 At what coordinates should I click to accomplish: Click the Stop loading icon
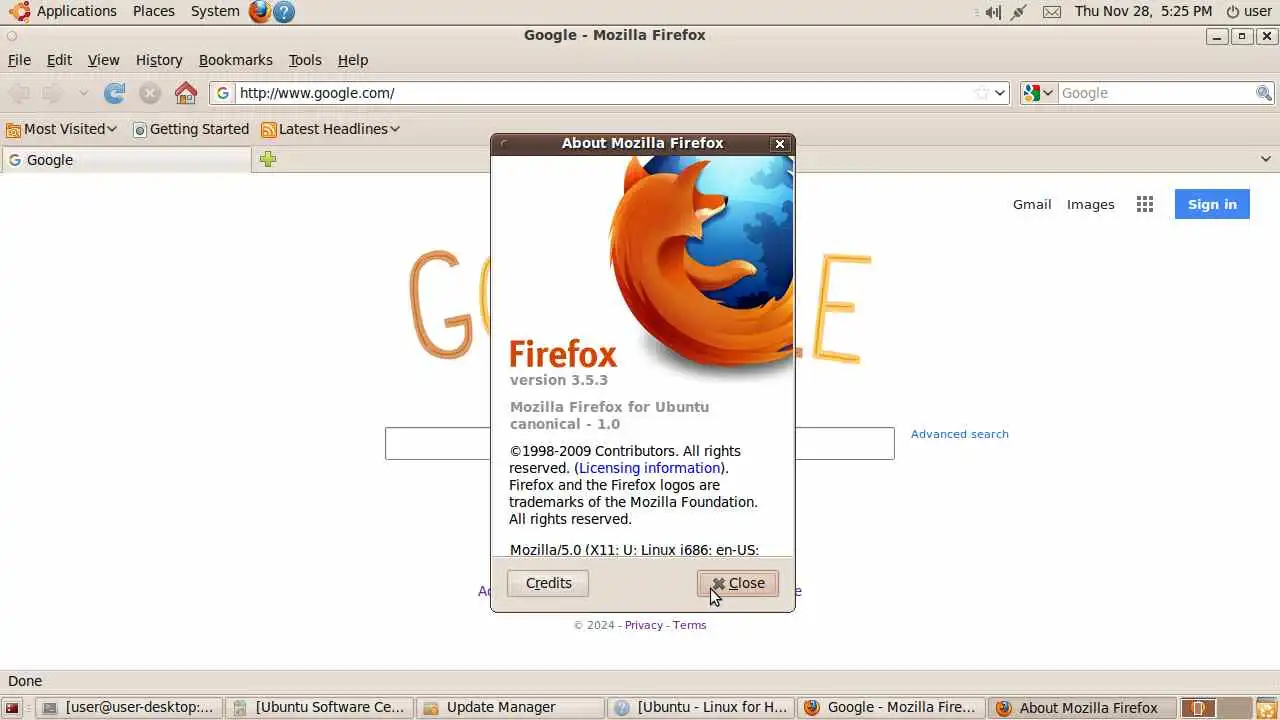pyautogui.click(x=150, y=93)
